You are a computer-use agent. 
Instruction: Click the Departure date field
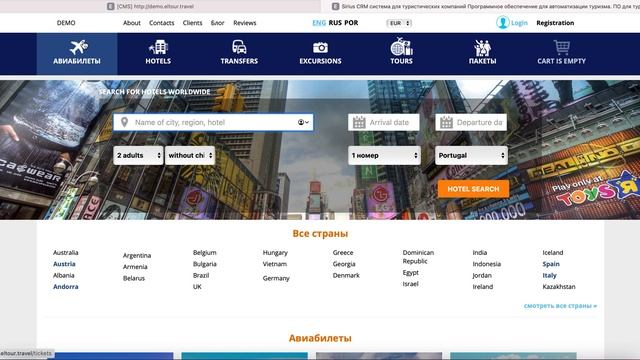pos(471,122)
